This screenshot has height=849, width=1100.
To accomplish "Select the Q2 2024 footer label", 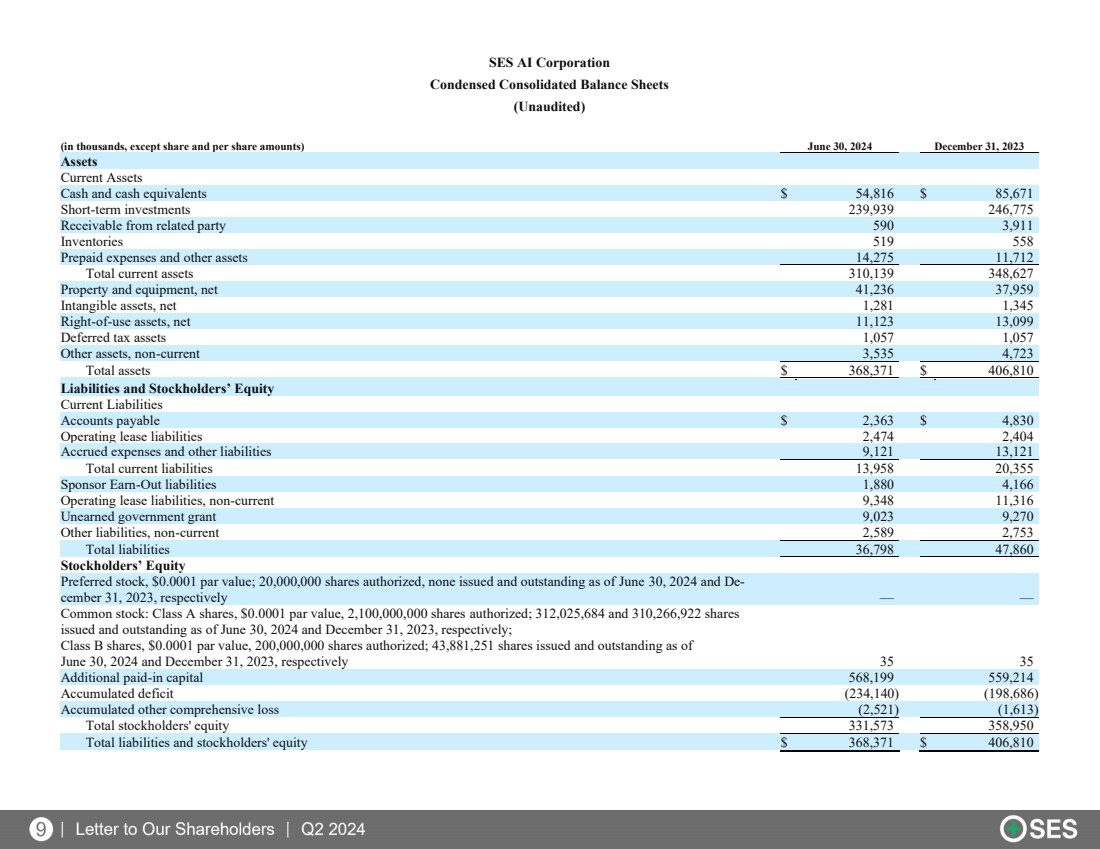I will coord(333,829).
